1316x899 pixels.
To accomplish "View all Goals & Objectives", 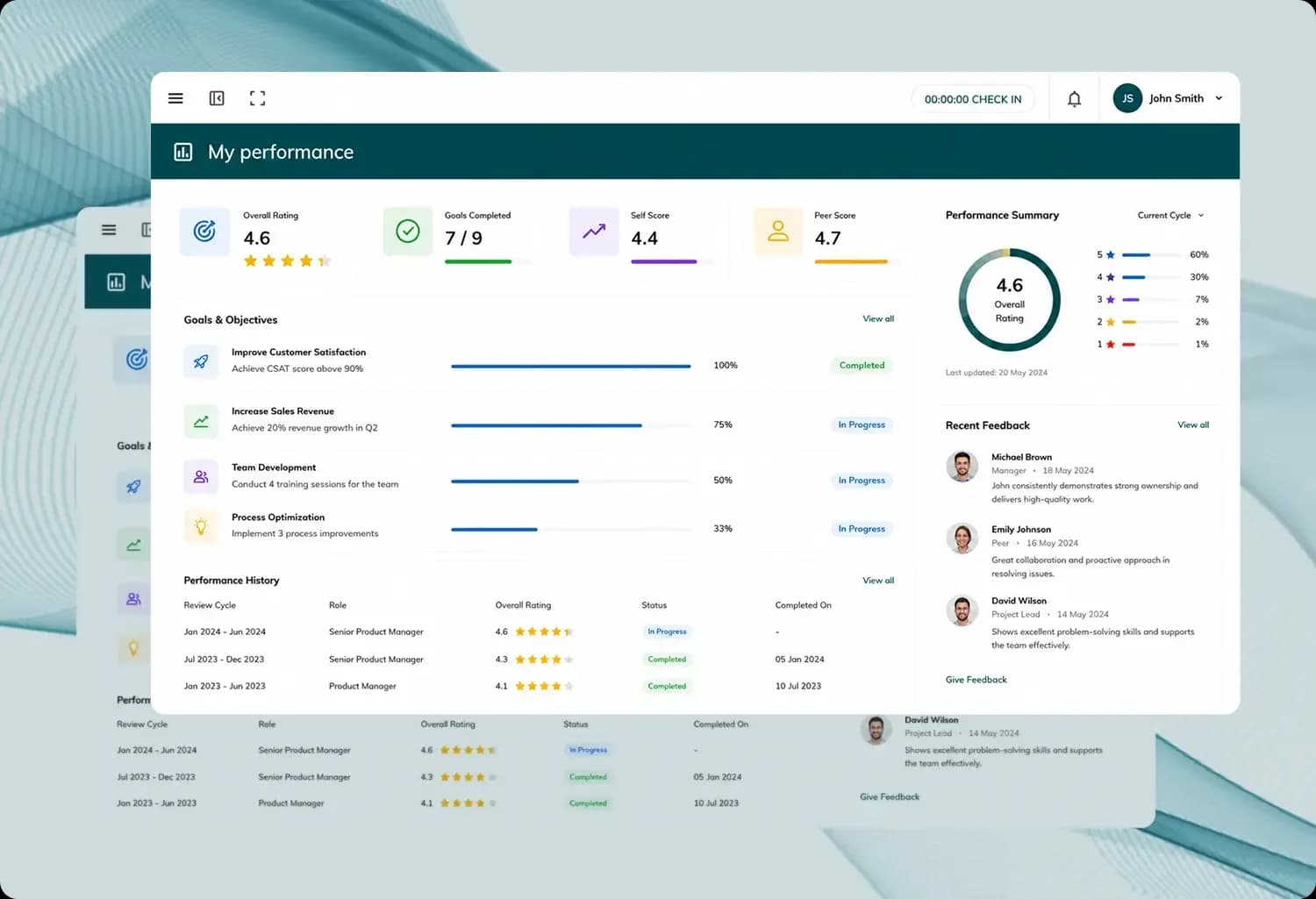I will (x=878, y=318).
